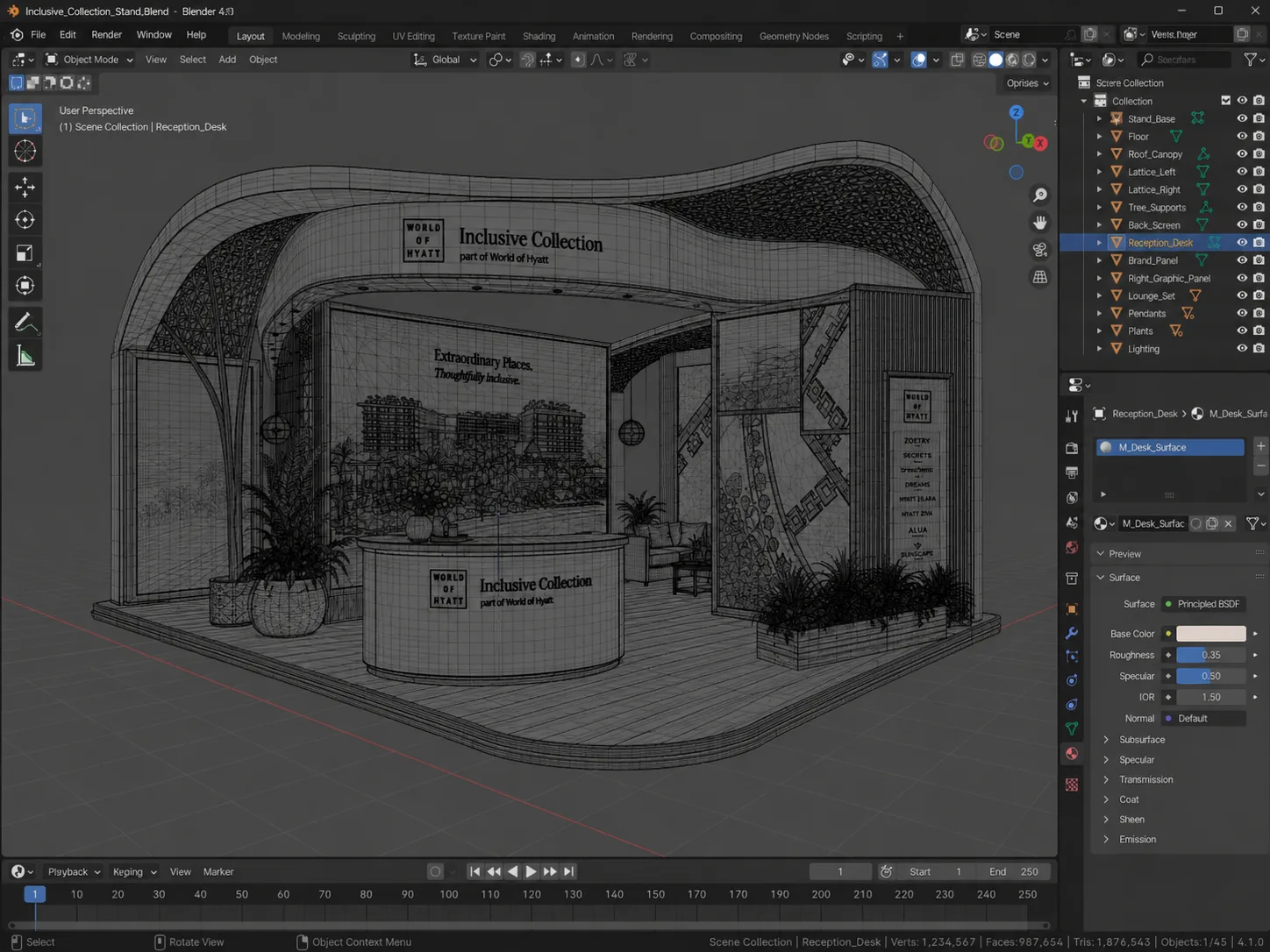
Task: Click the Base Color swatch
Action: click(x=1210, y=634)
